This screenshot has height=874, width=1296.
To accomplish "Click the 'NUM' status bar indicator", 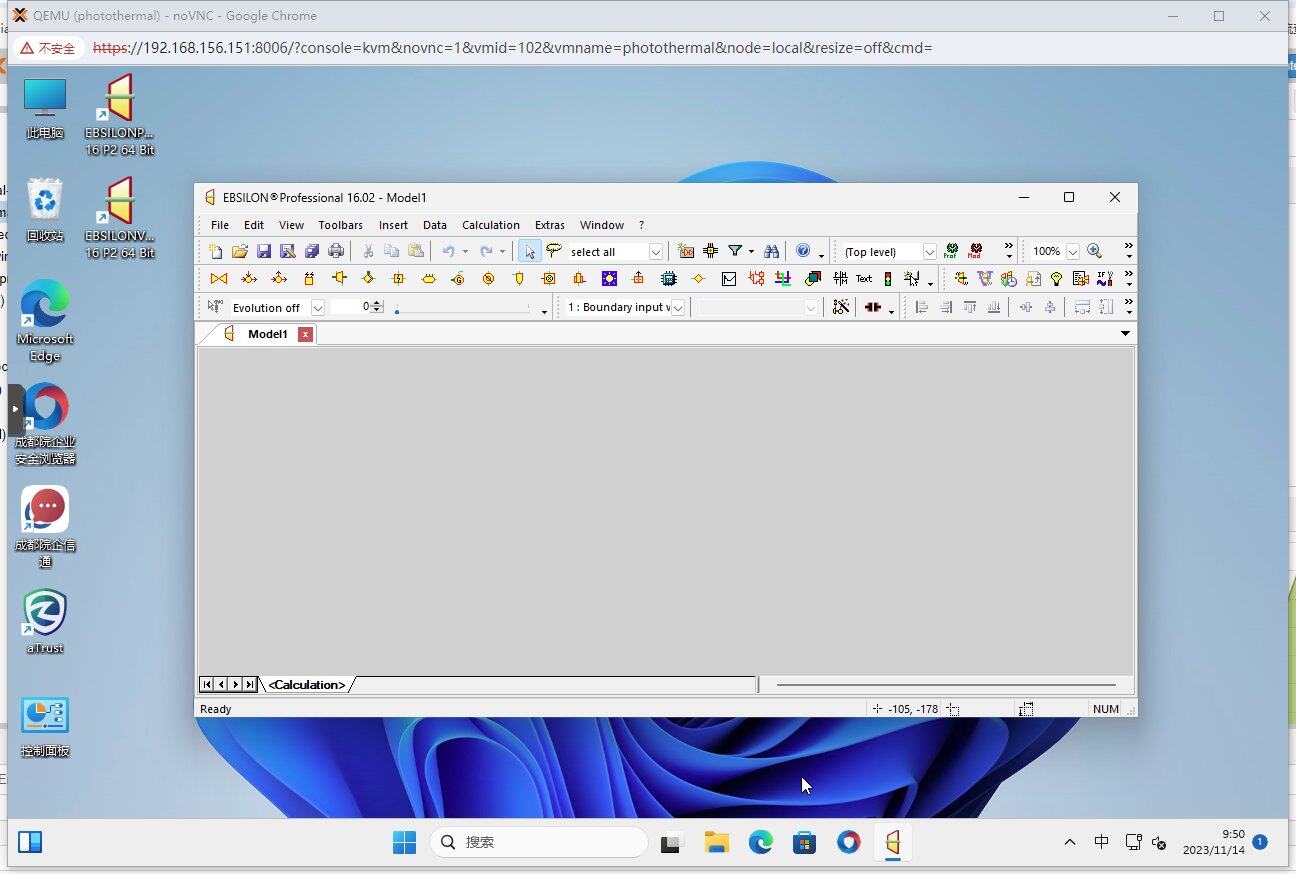I will point(1106,709).
